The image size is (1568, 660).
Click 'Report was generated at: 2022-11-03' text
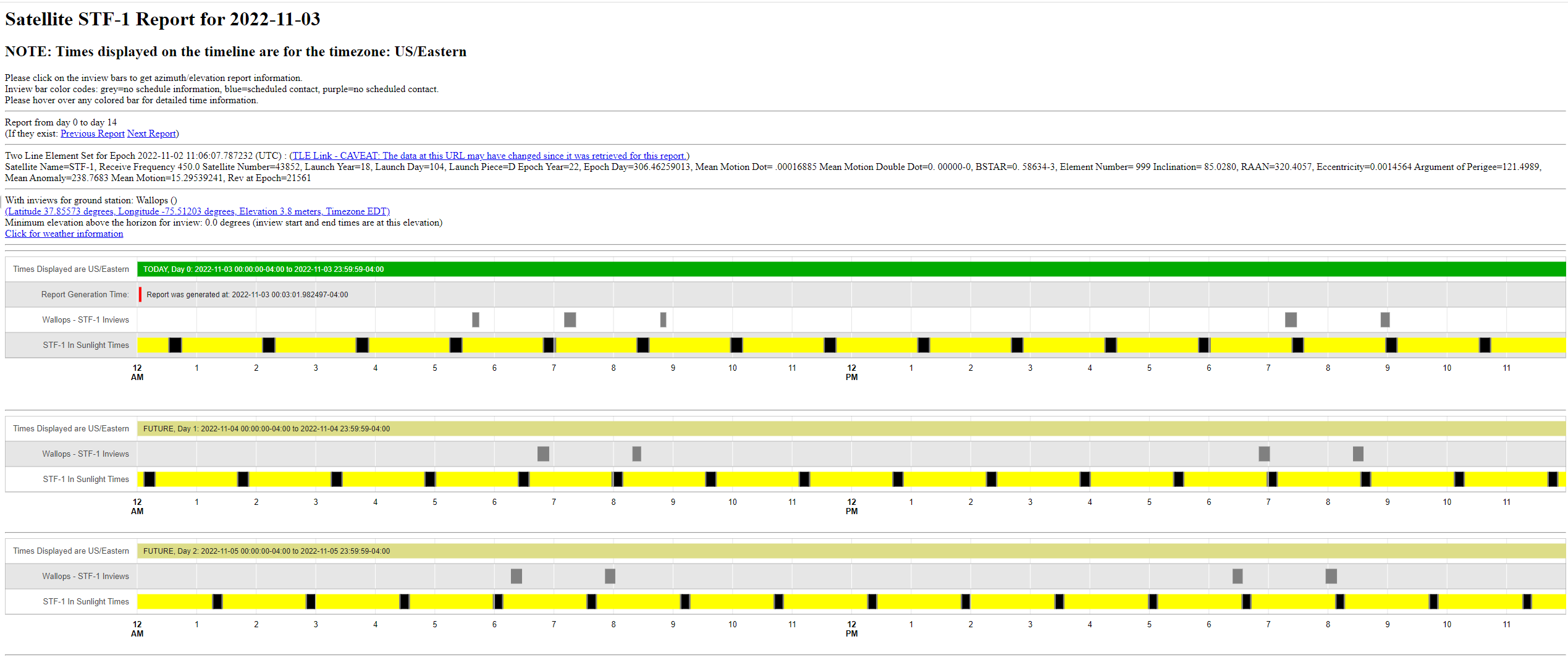[x=247, y=295]
